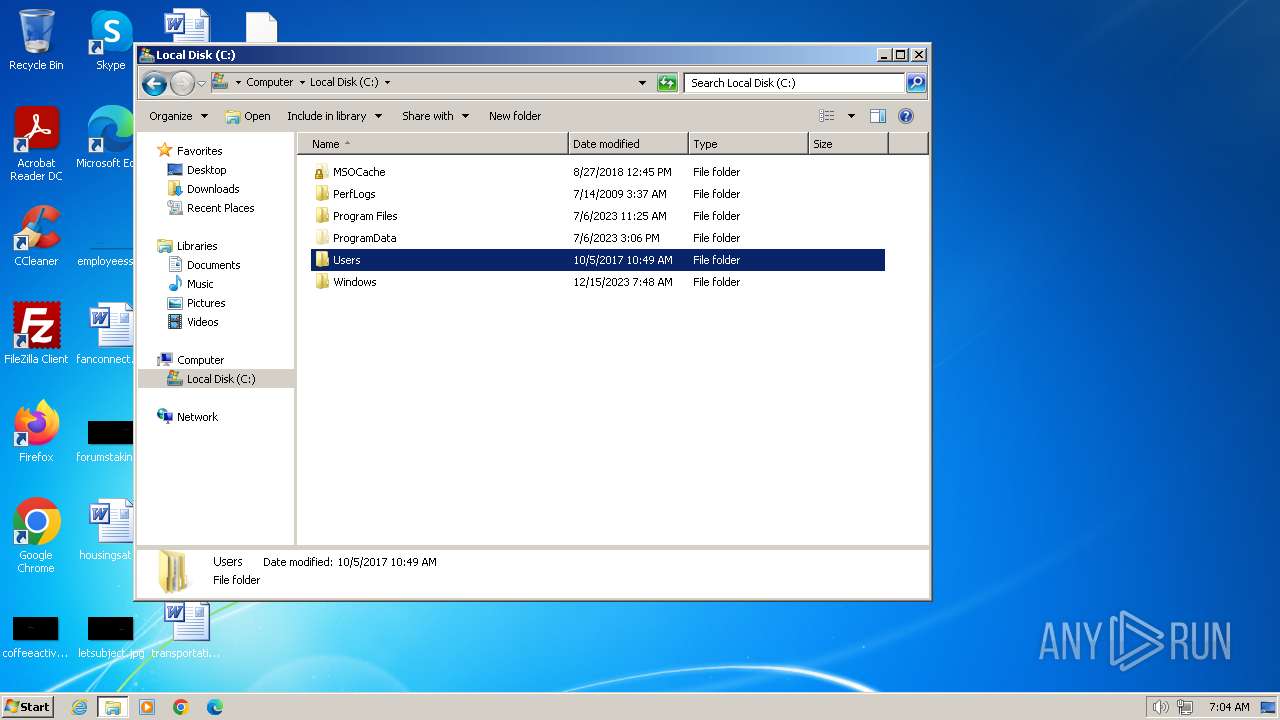Open the Documents library
Viewport: 1280px width, 720px height.
pyautogui.click(x=213, y=265)
